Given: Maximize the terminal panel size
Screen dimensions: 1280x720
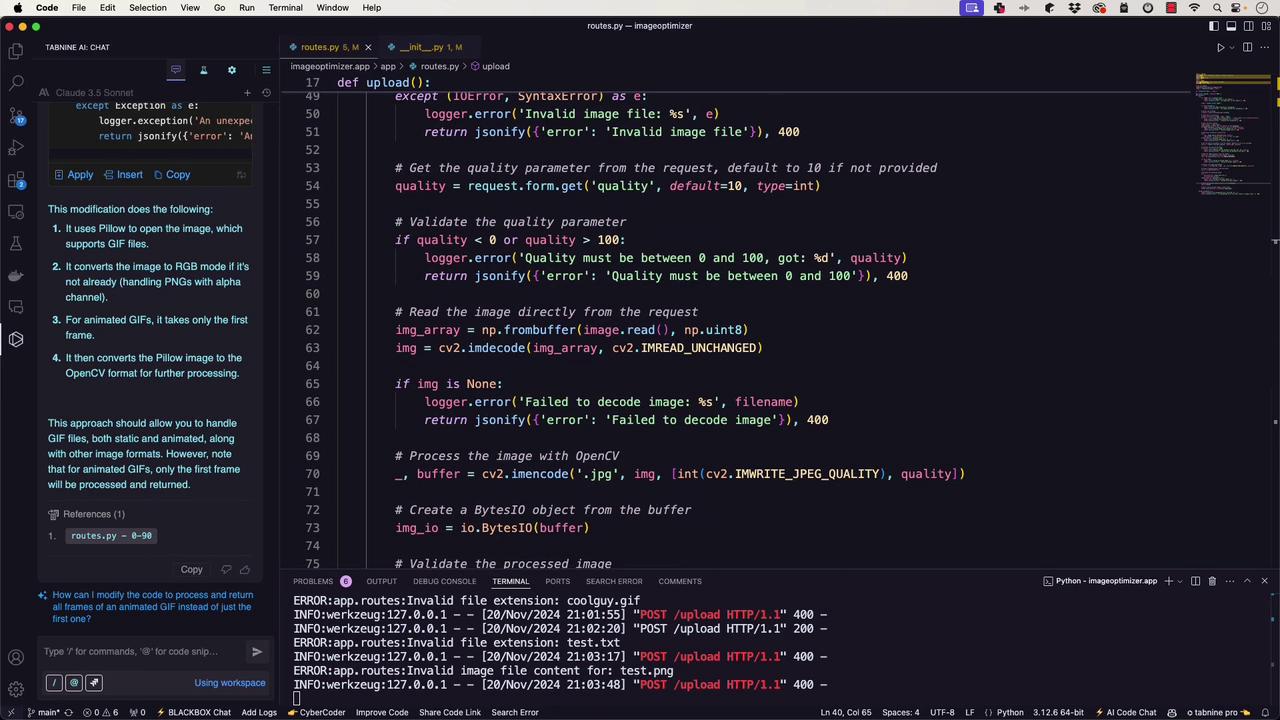Looking at the screenshot, I should pyautogui.click(x=1247, y=581).
